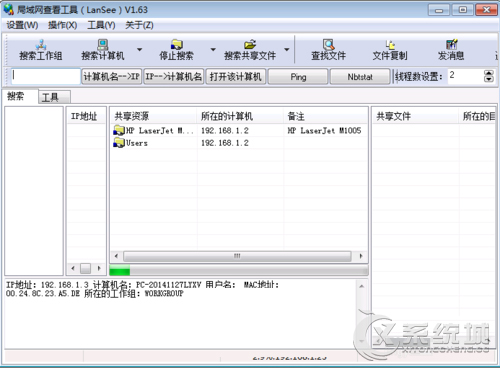Click right arrow of shared resources scrollbar
The height and width of the screenshot is (369, 500).
361,256
